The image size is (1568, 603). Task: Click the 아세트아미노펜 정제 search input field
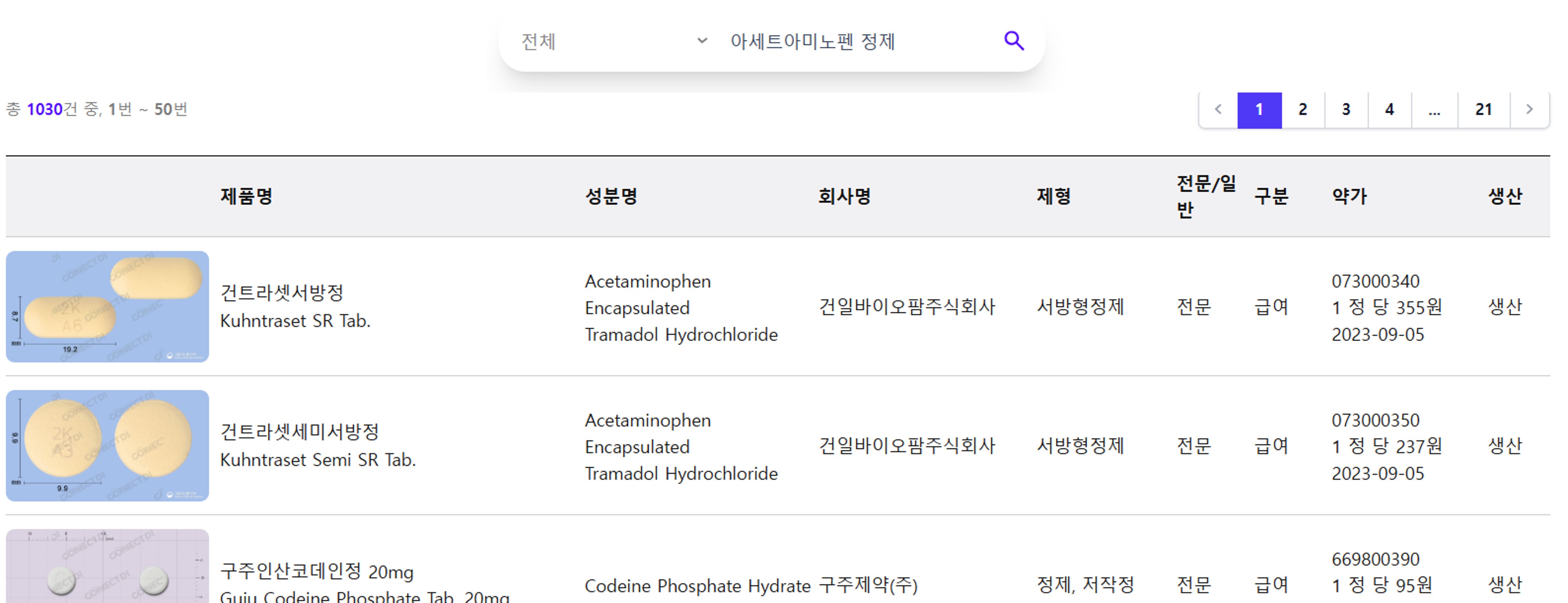pos(852,41)
